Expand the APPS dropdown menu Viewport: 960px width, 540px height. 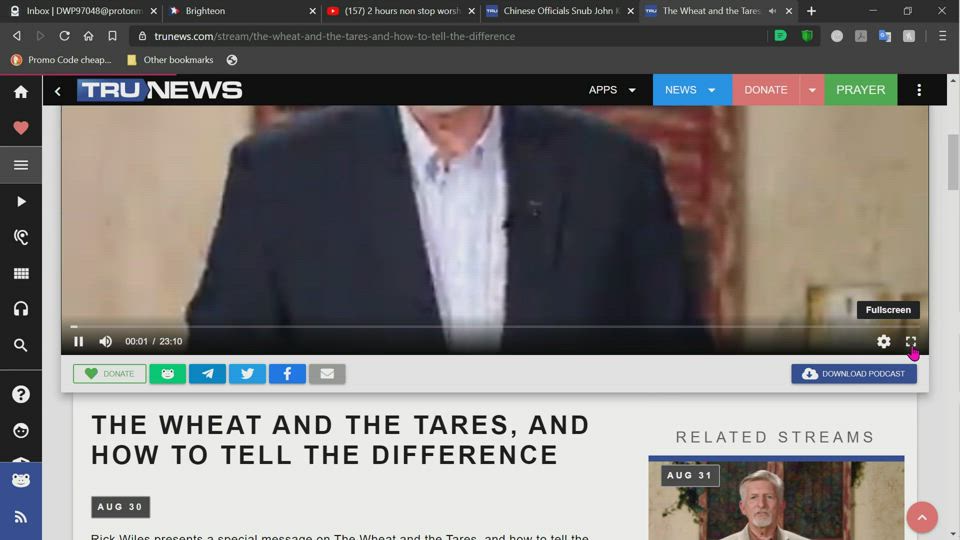tap(612, 90)
